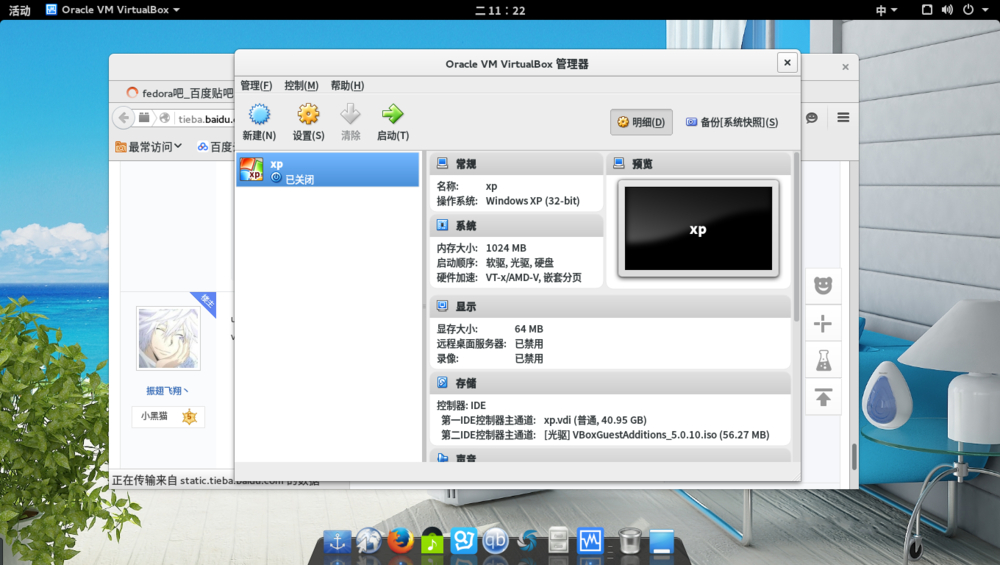Image resolution: width=1000 pixels, height=565 pixels.
Task: Click the 系统 section chip icon
Action: coord(442,224)
